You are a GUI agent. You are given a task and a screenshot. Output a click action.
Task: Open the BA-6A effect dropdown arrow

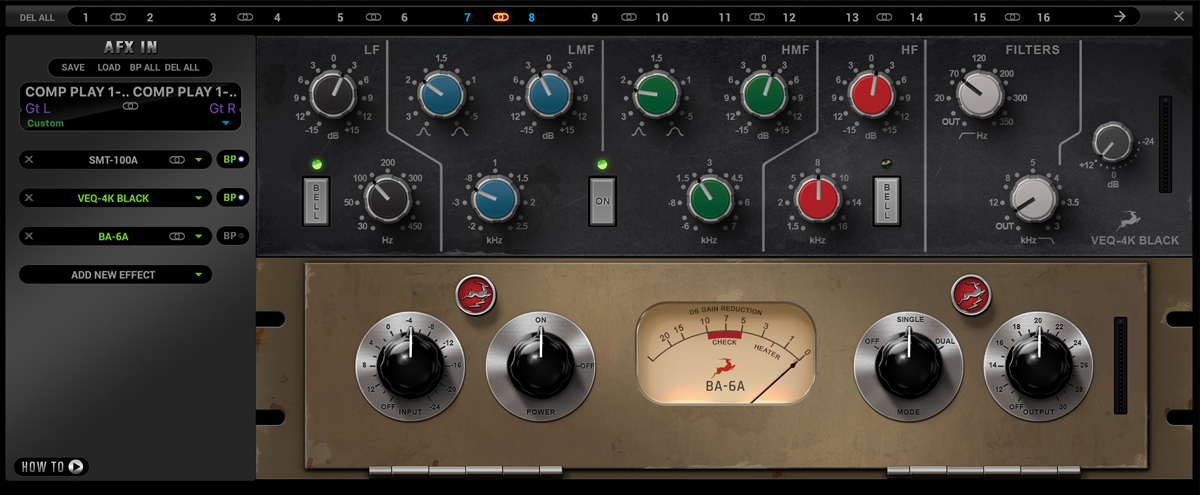(x=199, y=237)
